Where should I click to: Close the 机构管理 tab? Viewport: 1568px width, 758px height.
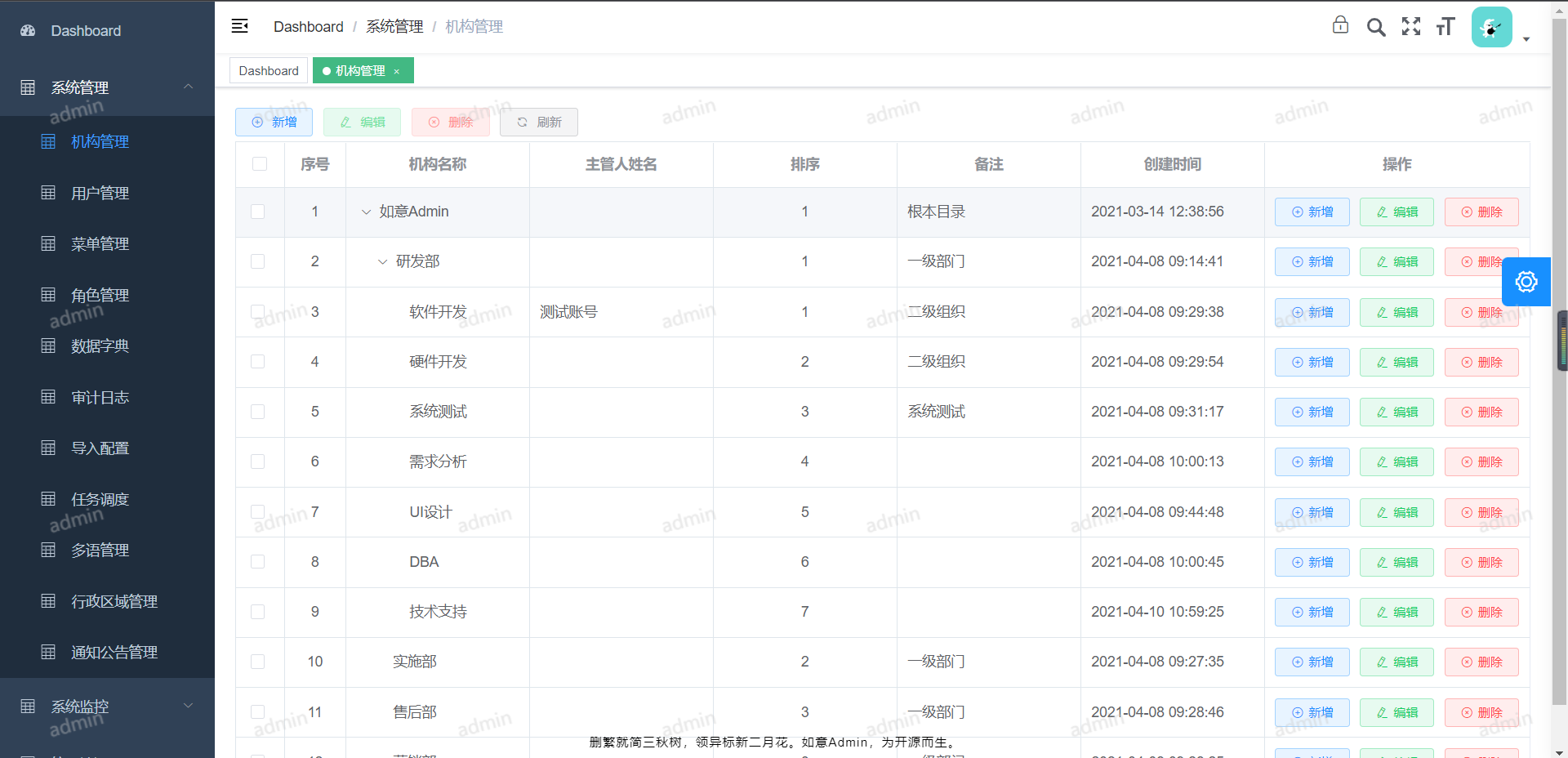[x=397, y=72]
